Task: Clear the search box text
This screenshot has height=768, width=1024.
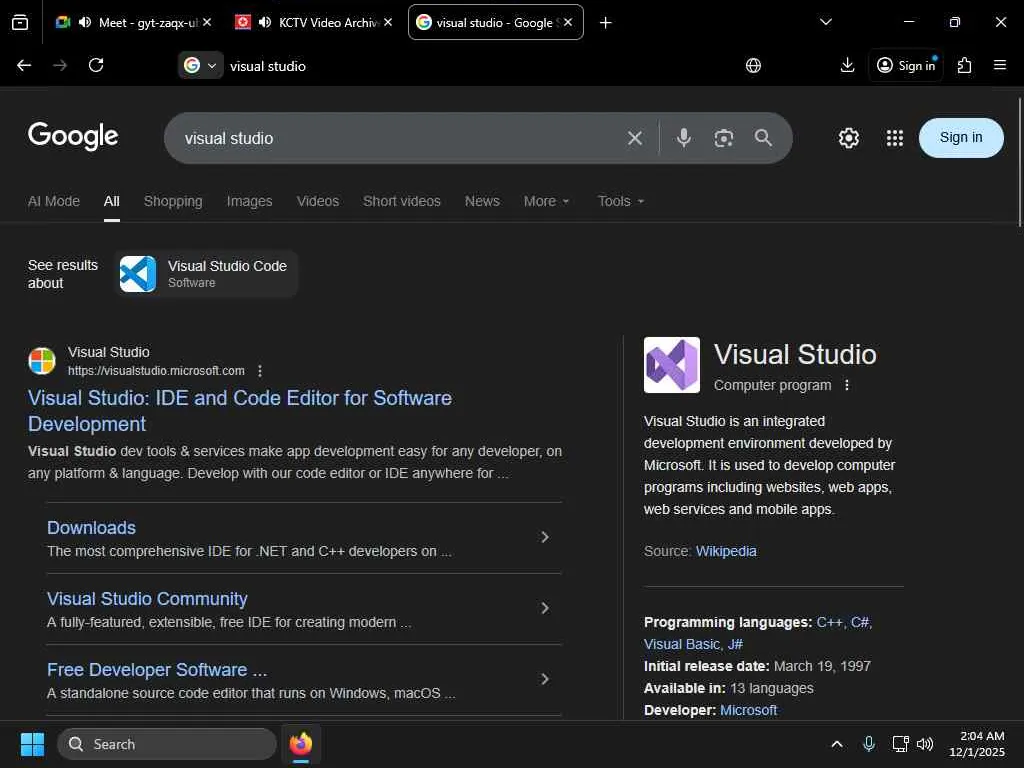Action: pos(634,138)
